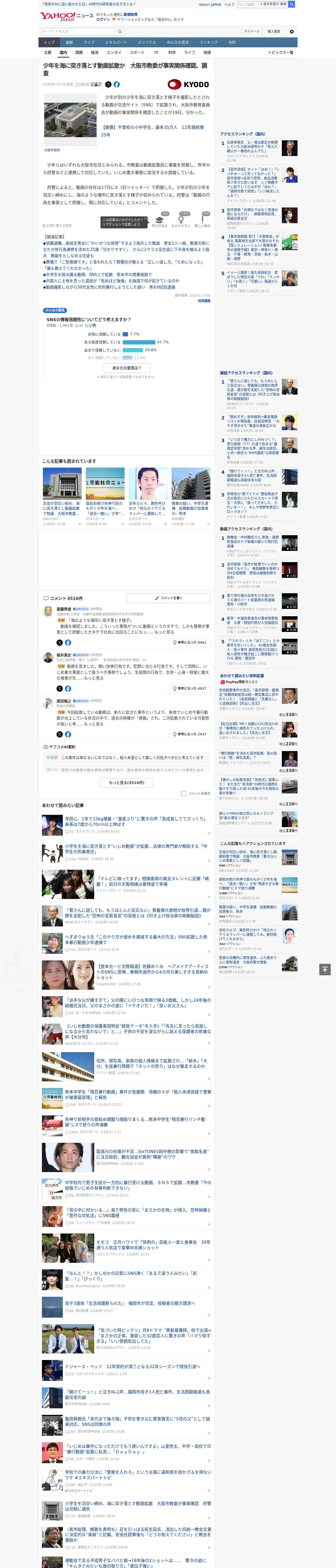Open マイページ link

pyautogui.click(x=252, y=31)
